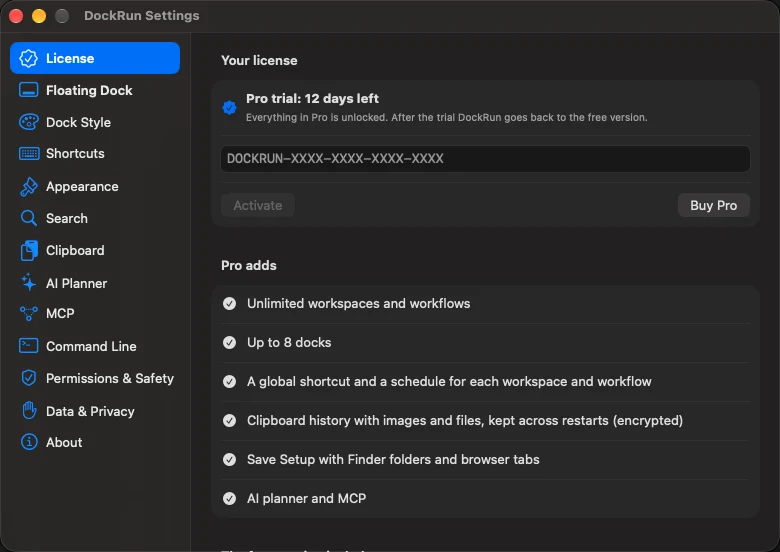
Task: Click the Data & Privacy hand icon
Action: tap(29, 410)
